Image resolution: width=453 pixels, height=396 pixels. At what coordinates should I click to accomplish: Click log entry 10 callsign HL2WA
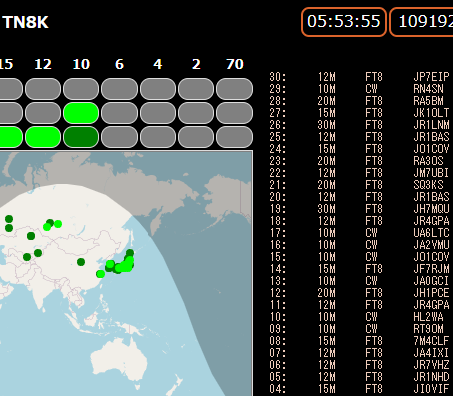428,317
